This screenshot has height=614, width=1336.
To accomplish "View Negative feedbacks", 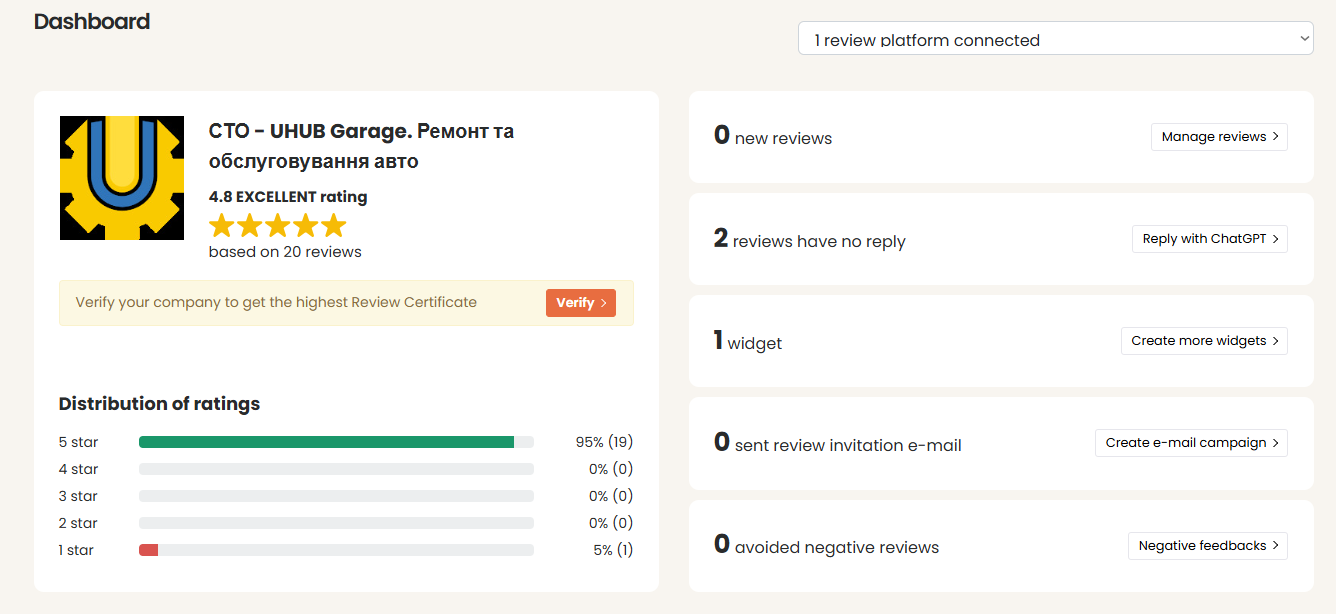I will click(x=1207, y=546).
